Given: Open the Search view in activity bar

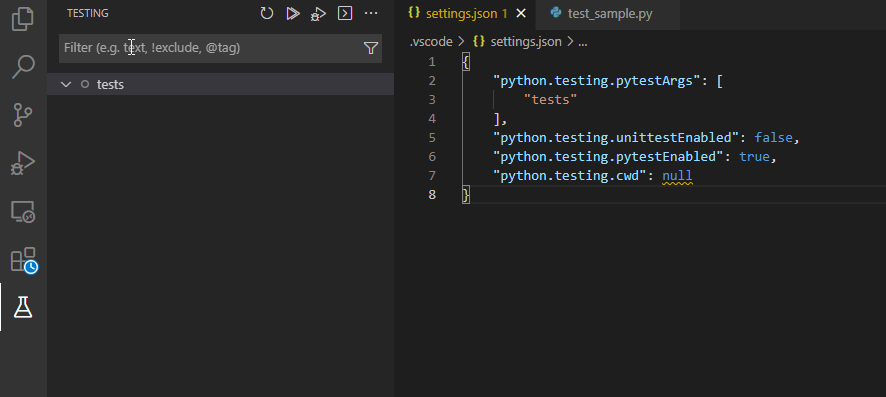Looking at the screenshot, I should (x=23, y=67).
